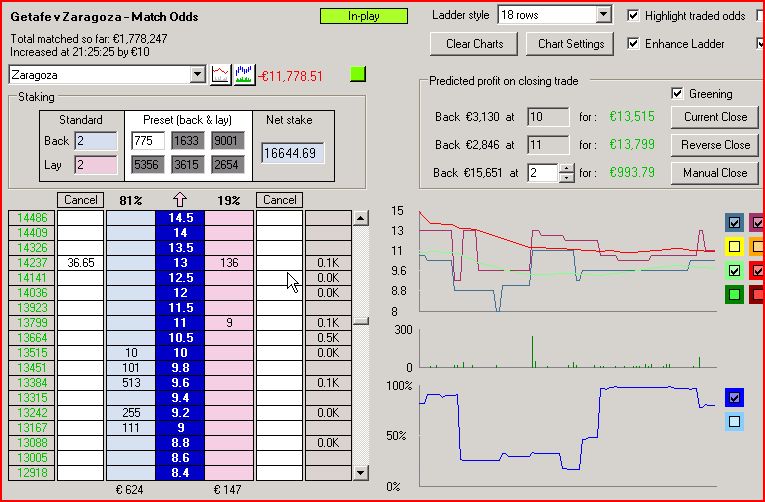Click the Manual Close button
Screen dimensions: 765x502
click(x=715, y=172)
